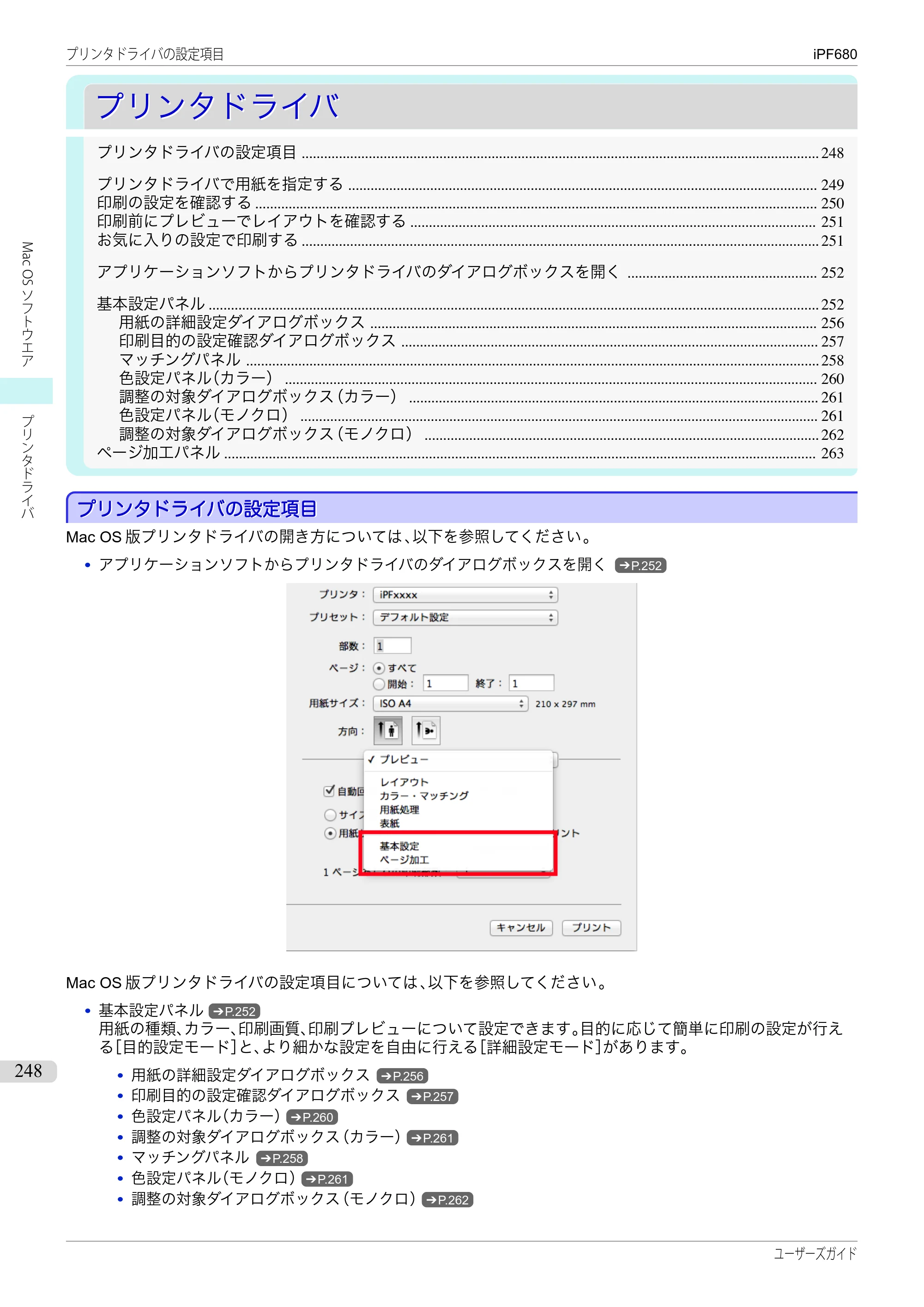Choose 用紙処理 in the popup menu
Image resolution: width=924 pixels, height=1307 pixels.
click(x=459, y=809)
